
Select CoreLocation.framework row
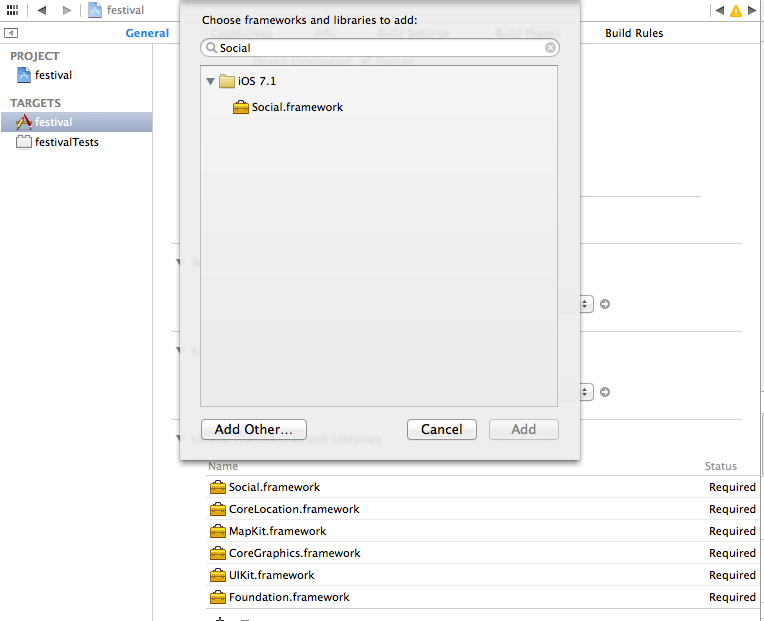[482, 509]
